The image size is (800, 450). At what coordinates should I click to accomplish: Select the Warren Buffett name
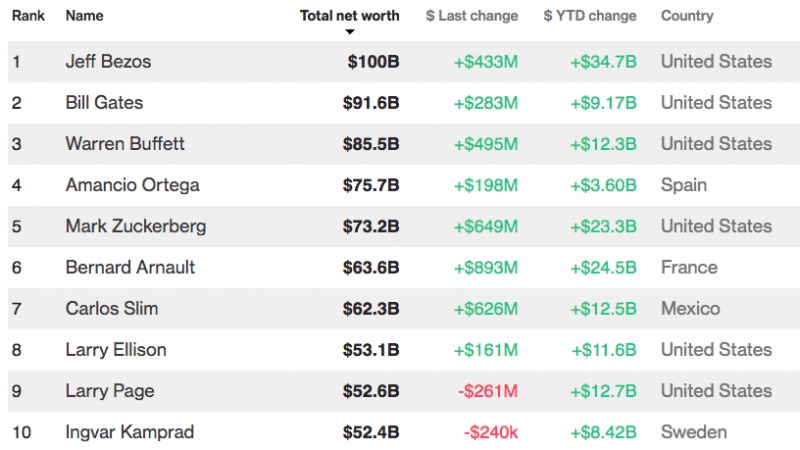(125, 144)
